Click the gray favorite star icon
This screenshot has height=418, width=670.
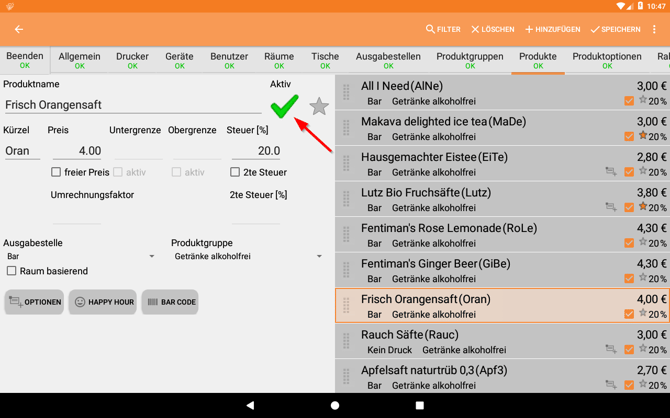319,106
